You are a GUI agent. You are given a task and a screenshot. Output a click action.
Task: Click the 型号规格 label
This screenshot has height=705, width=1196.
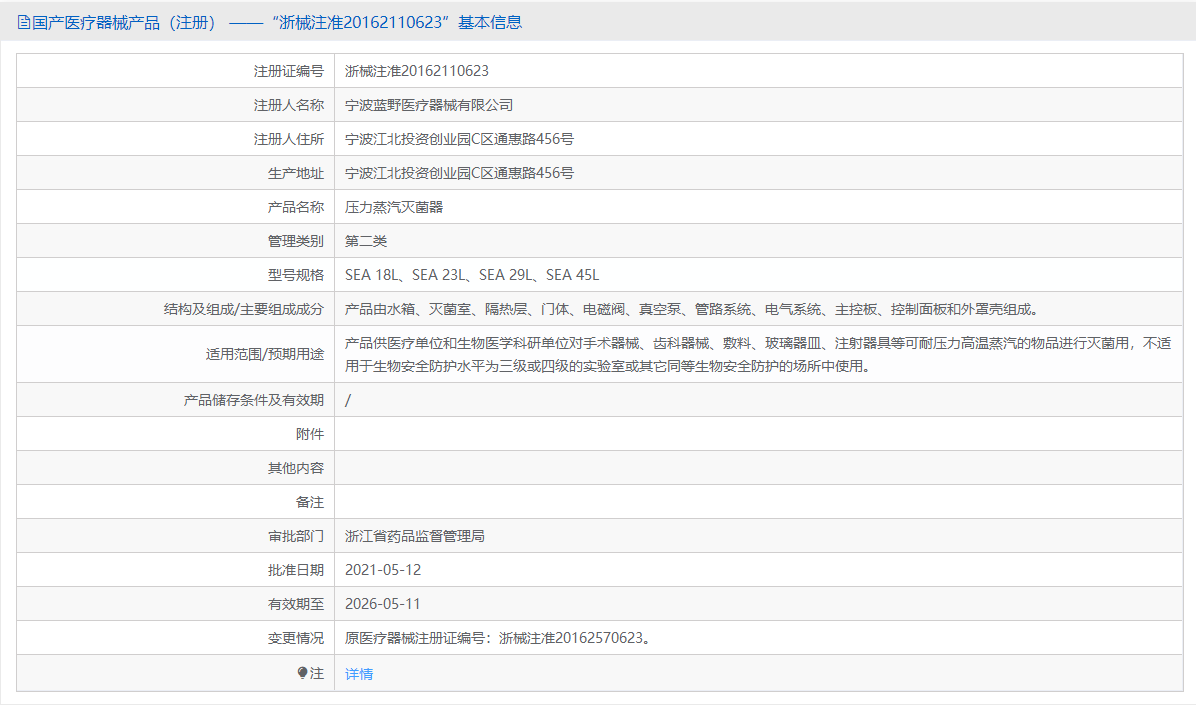click(296, 275)
